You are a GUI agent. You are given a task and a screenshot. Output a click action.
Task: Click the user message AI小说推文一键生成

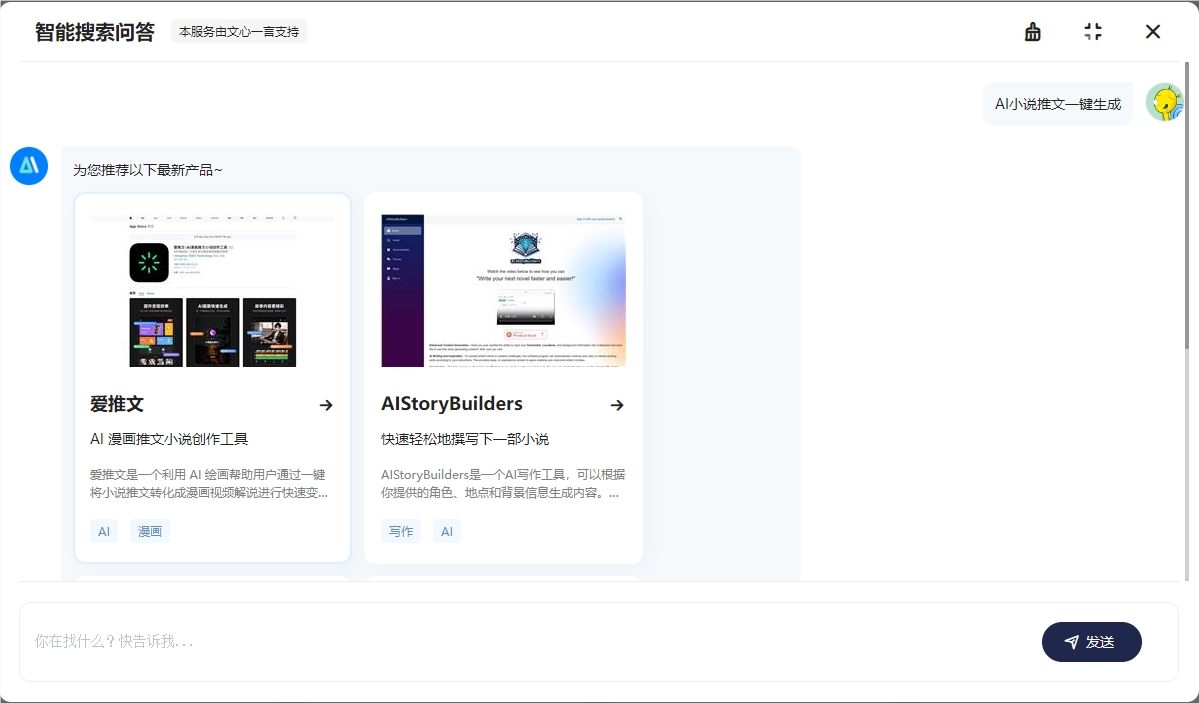tap(1058, 104)
